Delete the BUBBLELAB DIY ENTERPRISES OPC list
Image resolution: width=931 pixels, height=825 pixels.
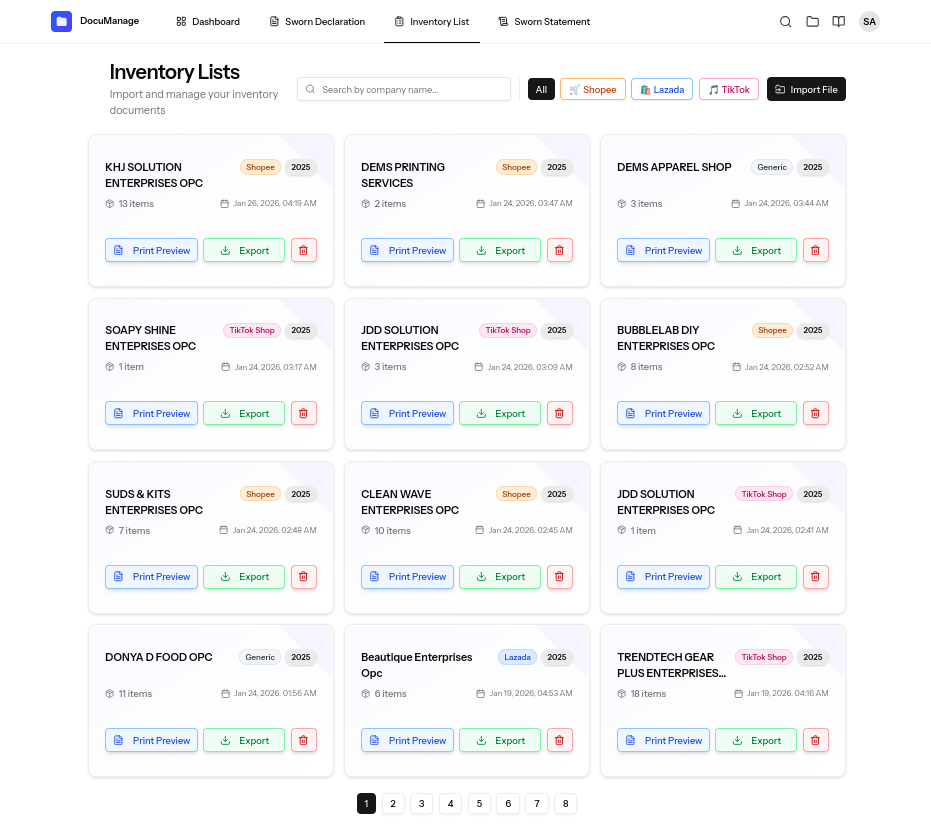(x=815, y=413)
